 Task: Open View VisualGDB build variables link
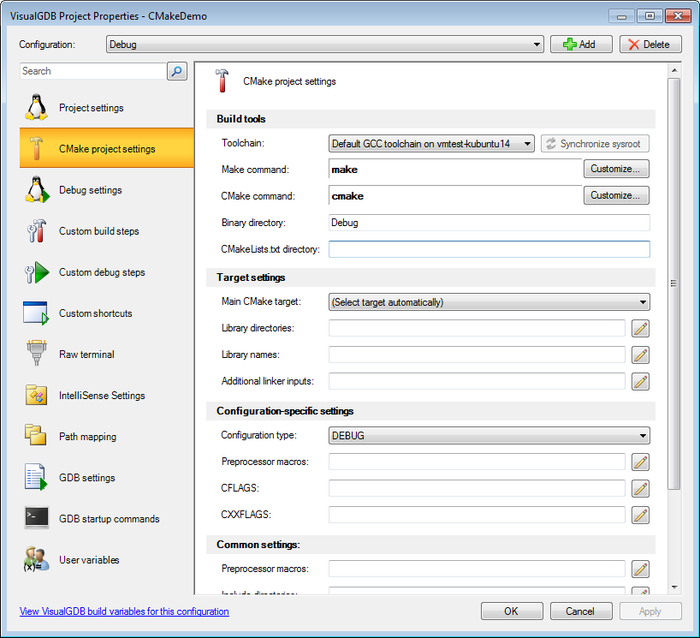(x=124, y=611)
